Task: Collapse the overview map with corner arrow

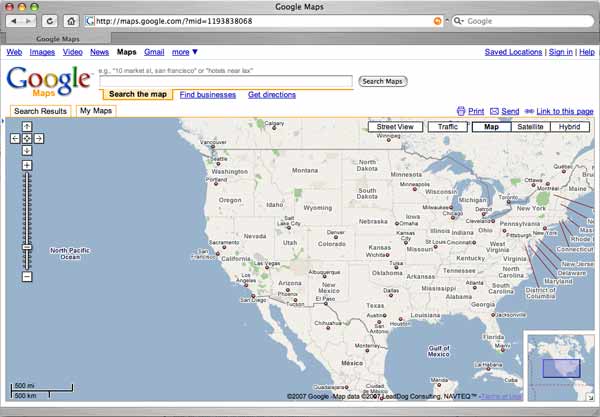Action: tap(589, 395)
